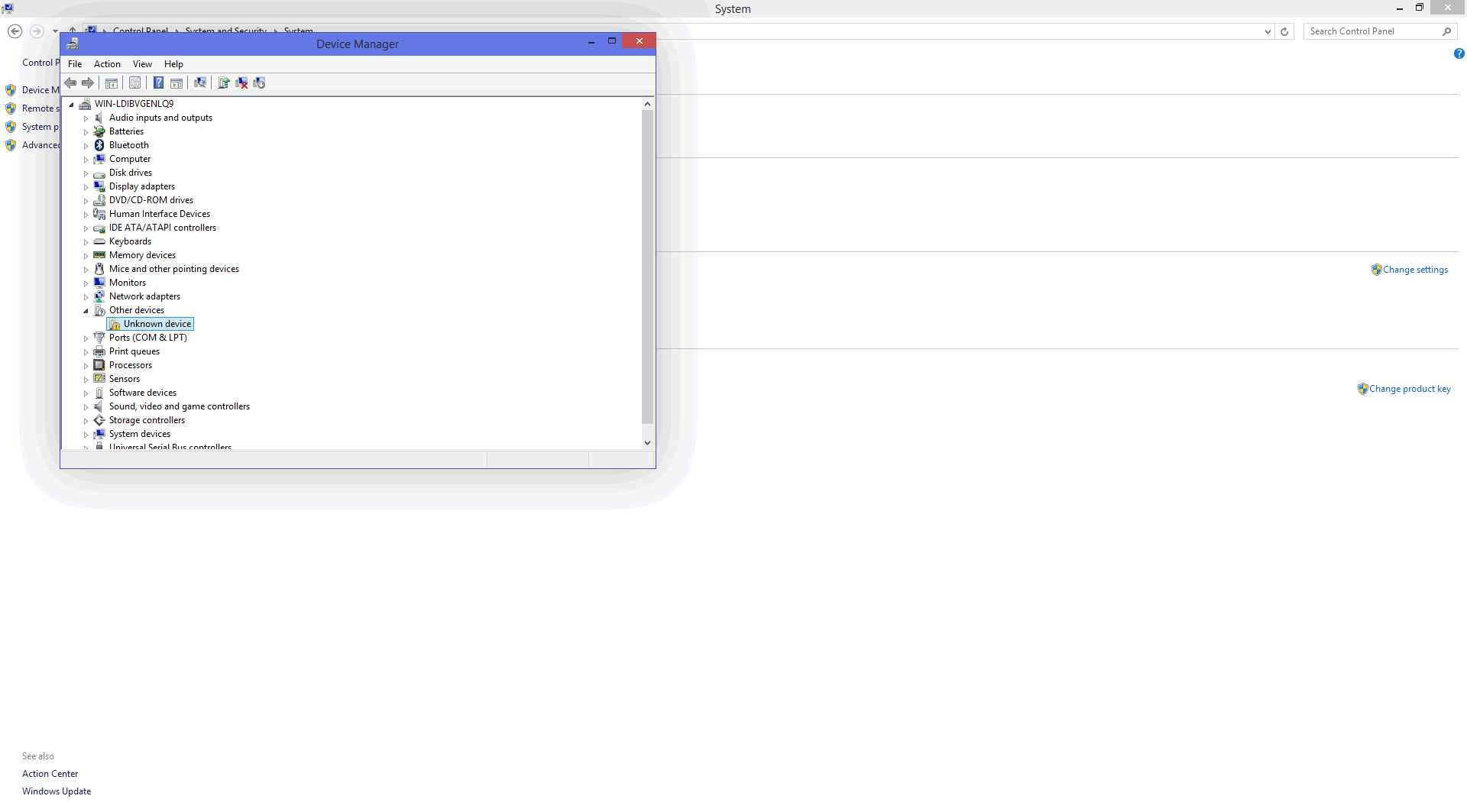Select the Network adapters category icon

point(99,296)
